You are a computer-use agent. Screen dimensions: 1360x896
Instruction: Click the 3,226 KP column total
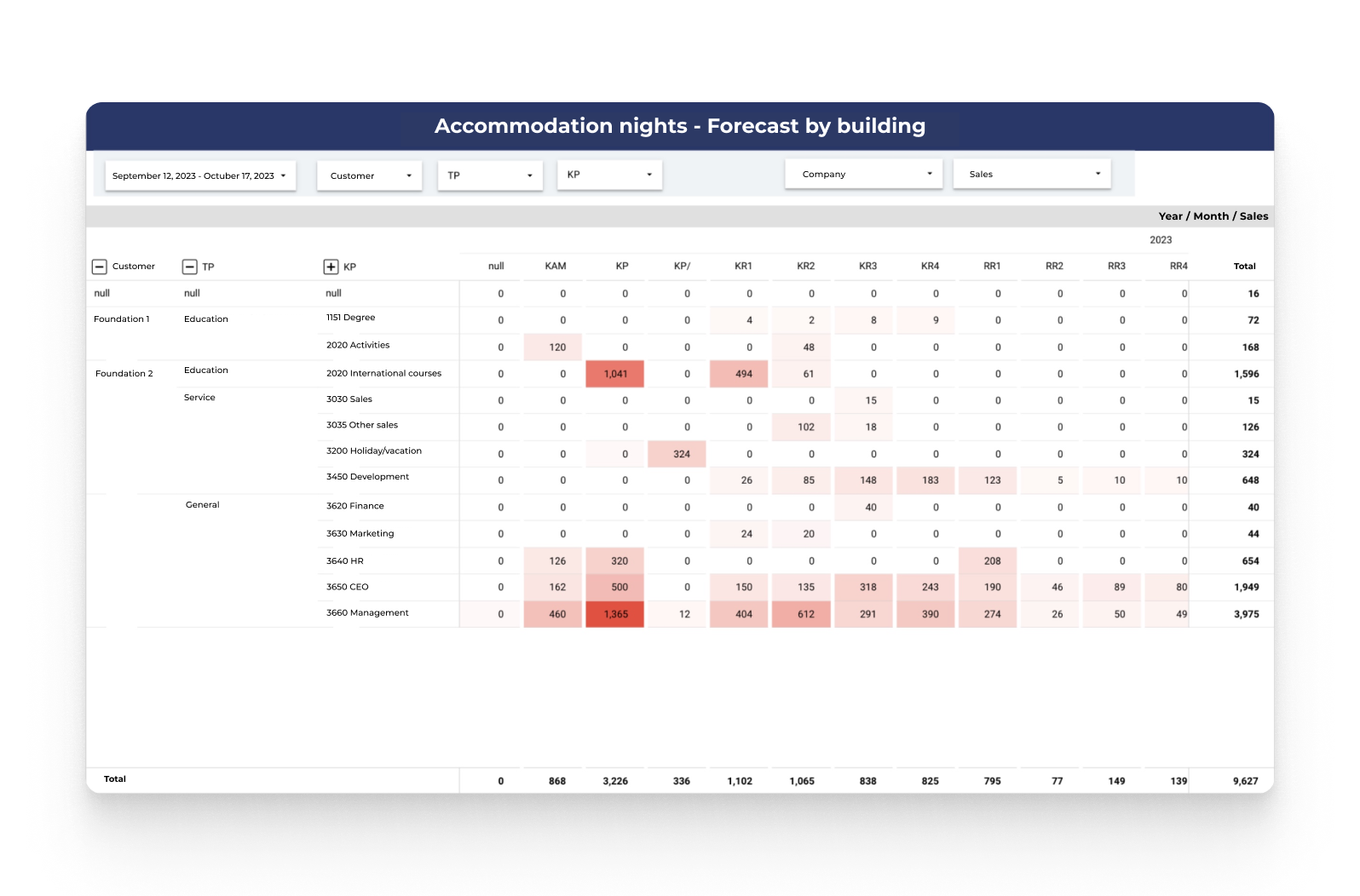pyautogui.click(x=615, y=781)
